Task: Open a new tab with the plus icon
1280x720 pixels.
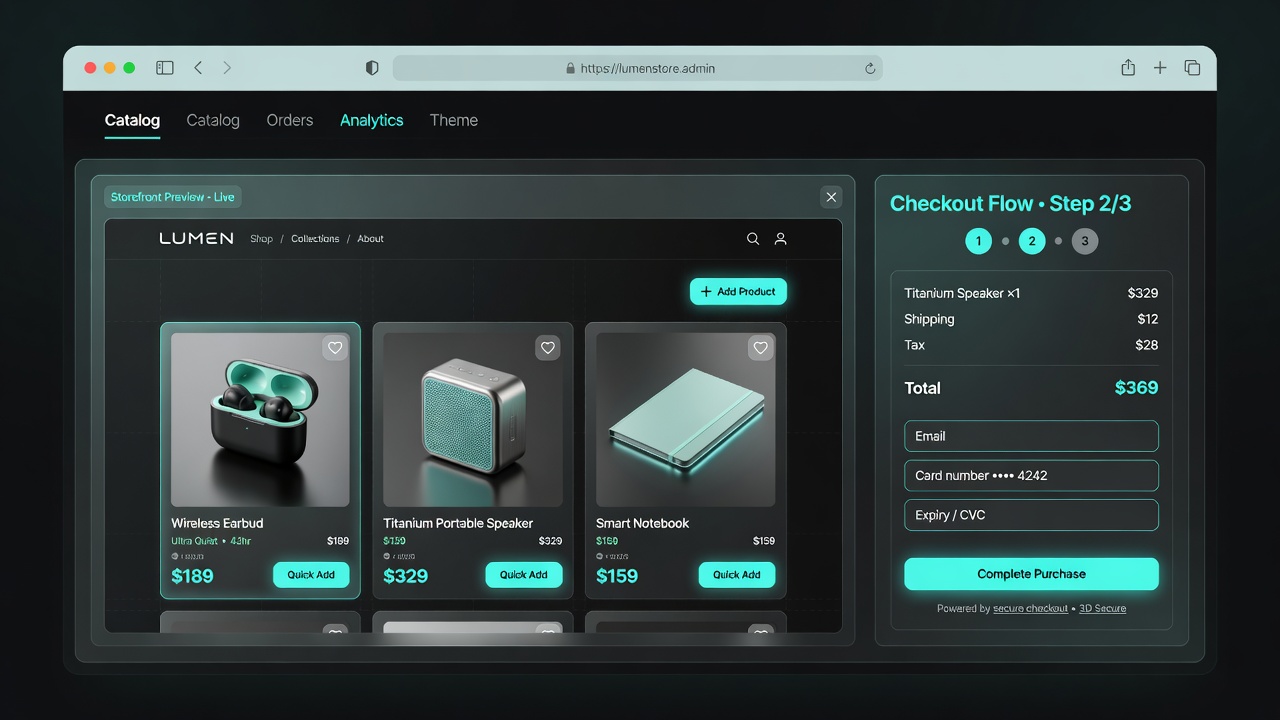Action: click(x=1160, y=68)
